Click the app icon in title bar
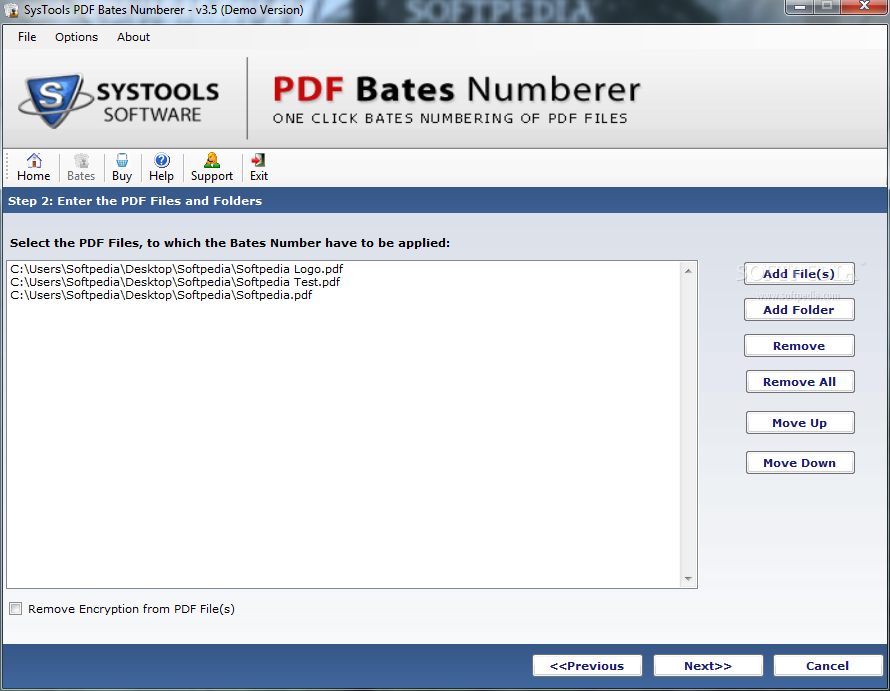This screenshot has height=691, width=890. [x=11, y=10]
